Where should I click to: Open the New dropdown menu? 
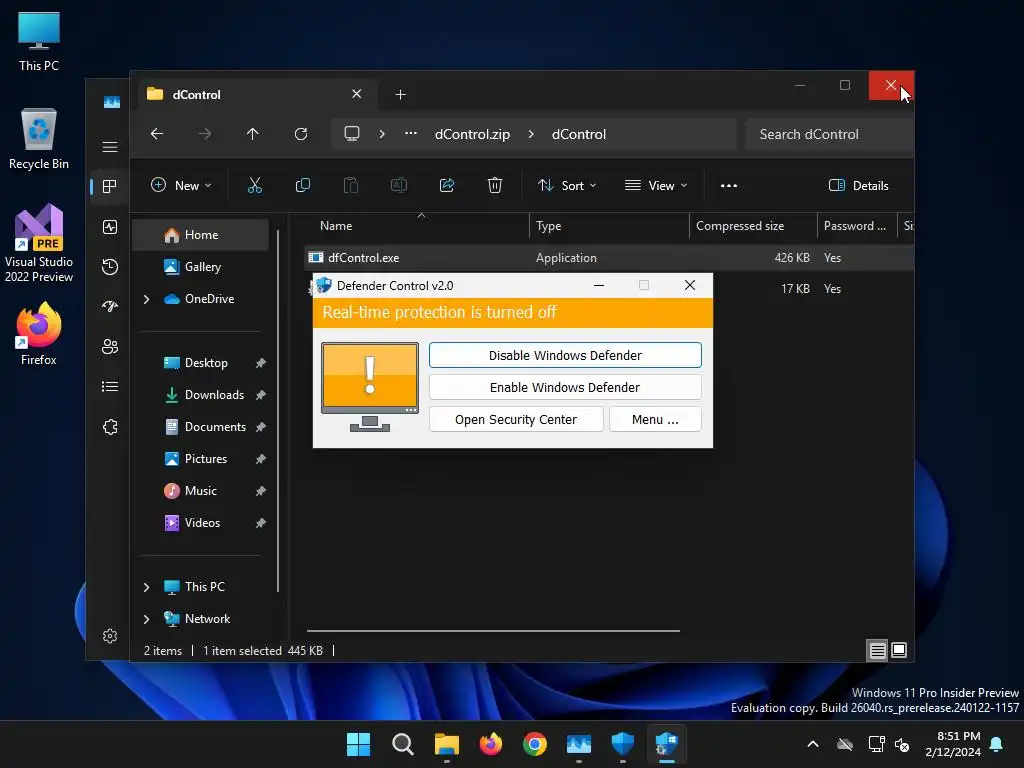click(181, 185)
